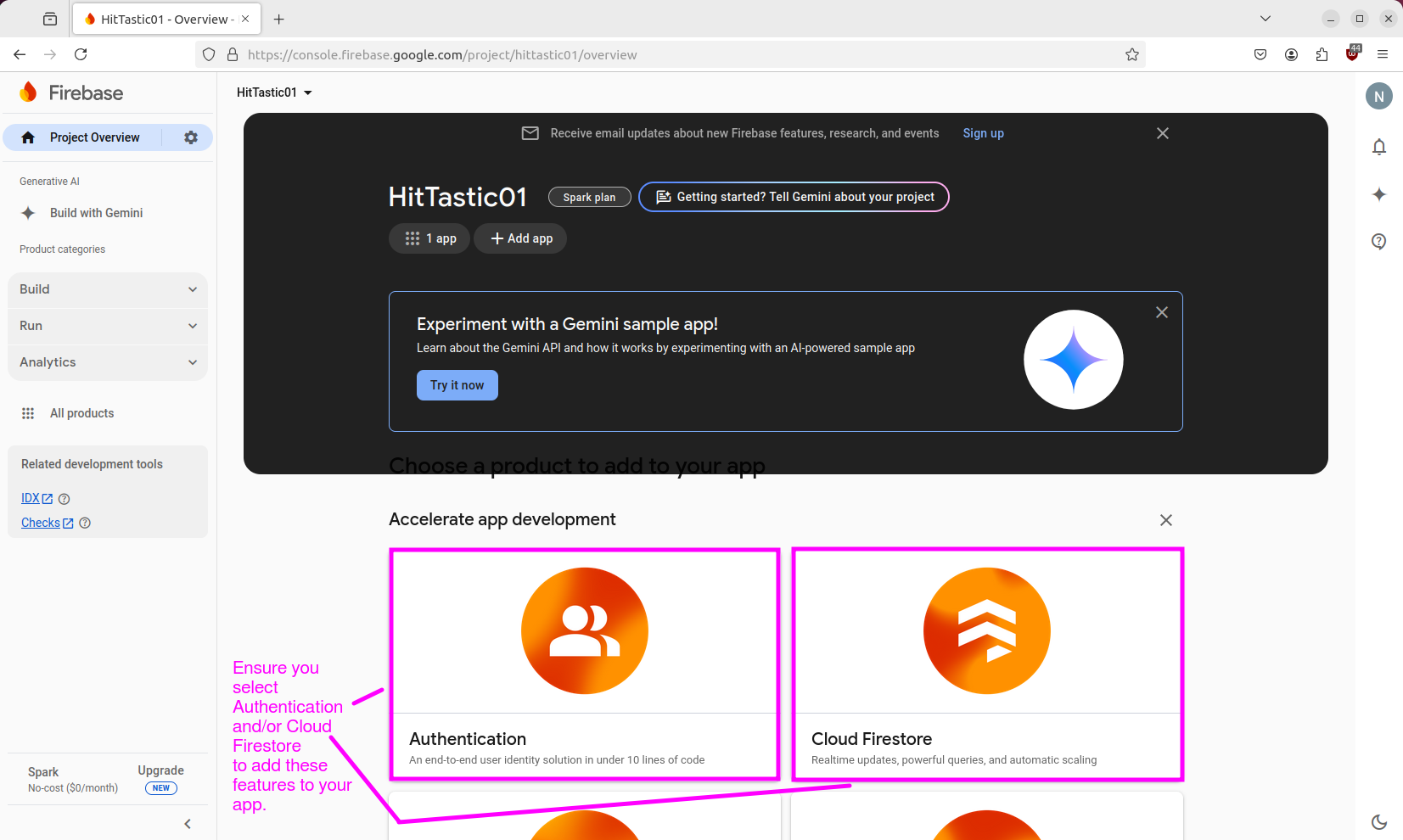Click the Project Overview home icon

[28, 137]
